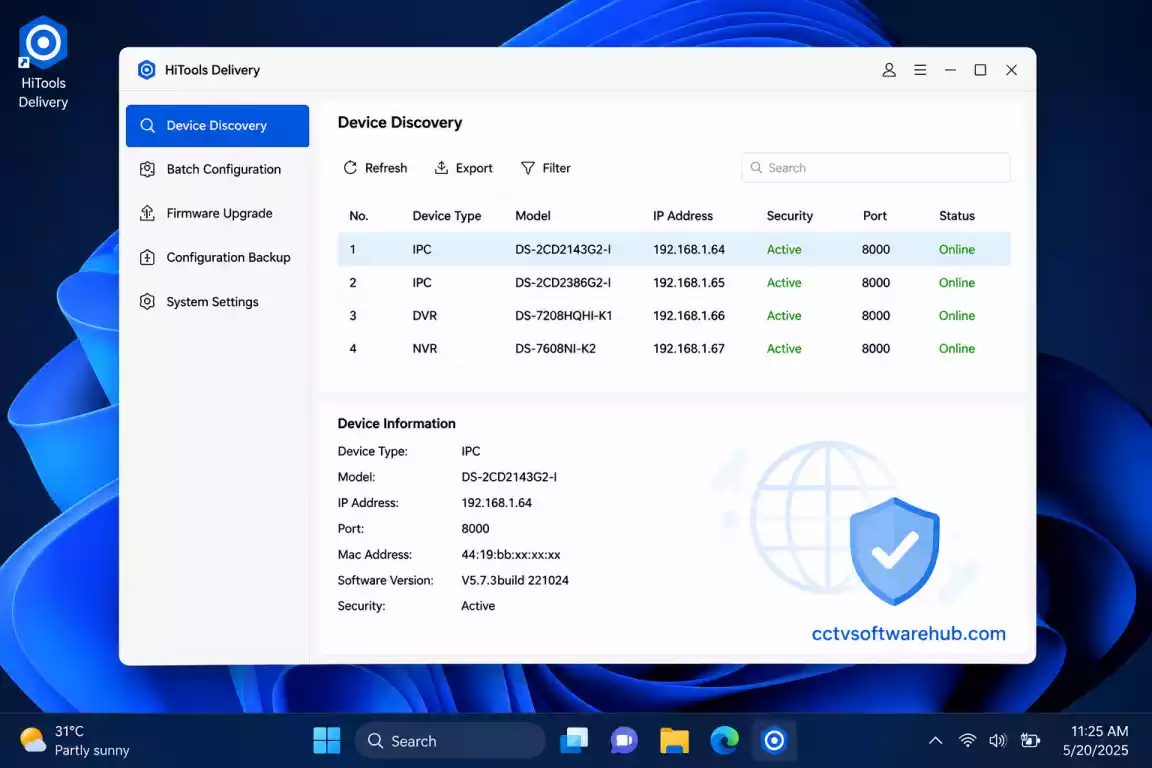This screenshot has width=1152, height=768.
Task: Click the magnifier icon in device search box
Action: (756, 168)
